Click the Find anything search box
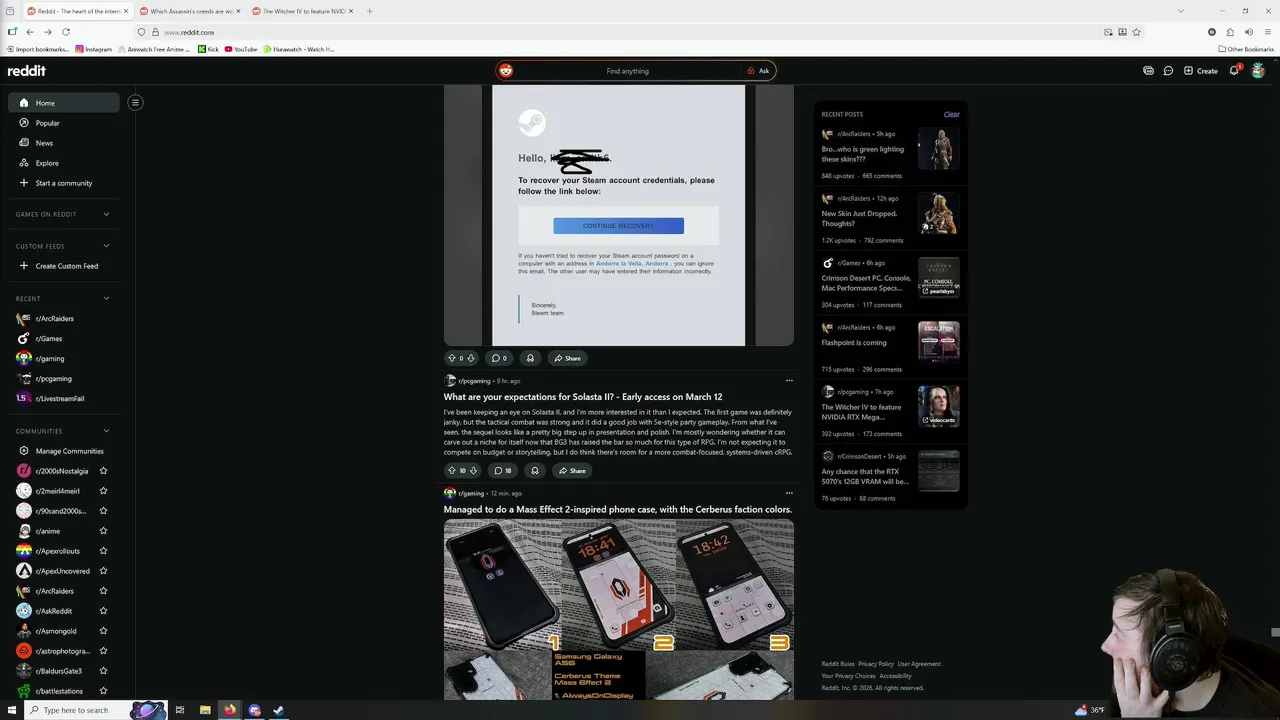 [627, 71]
